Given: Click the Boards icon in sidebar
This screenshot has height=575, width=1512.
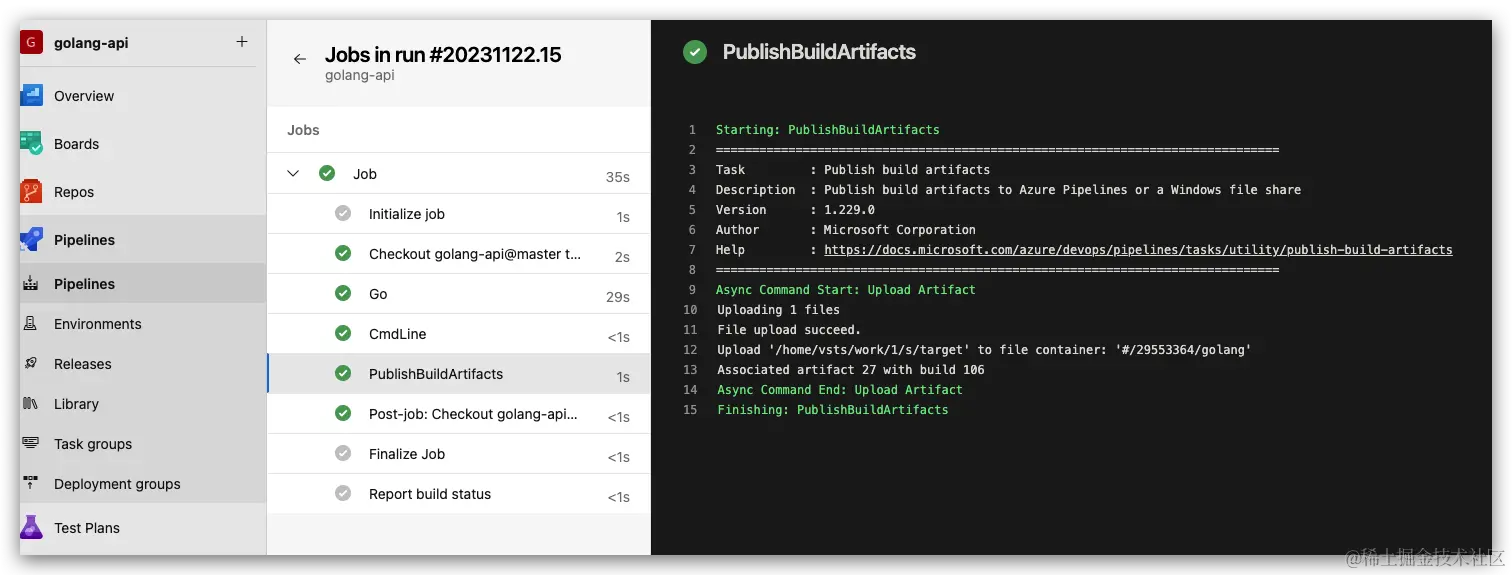Looking at the screenshot, I should tap(31, 144).
